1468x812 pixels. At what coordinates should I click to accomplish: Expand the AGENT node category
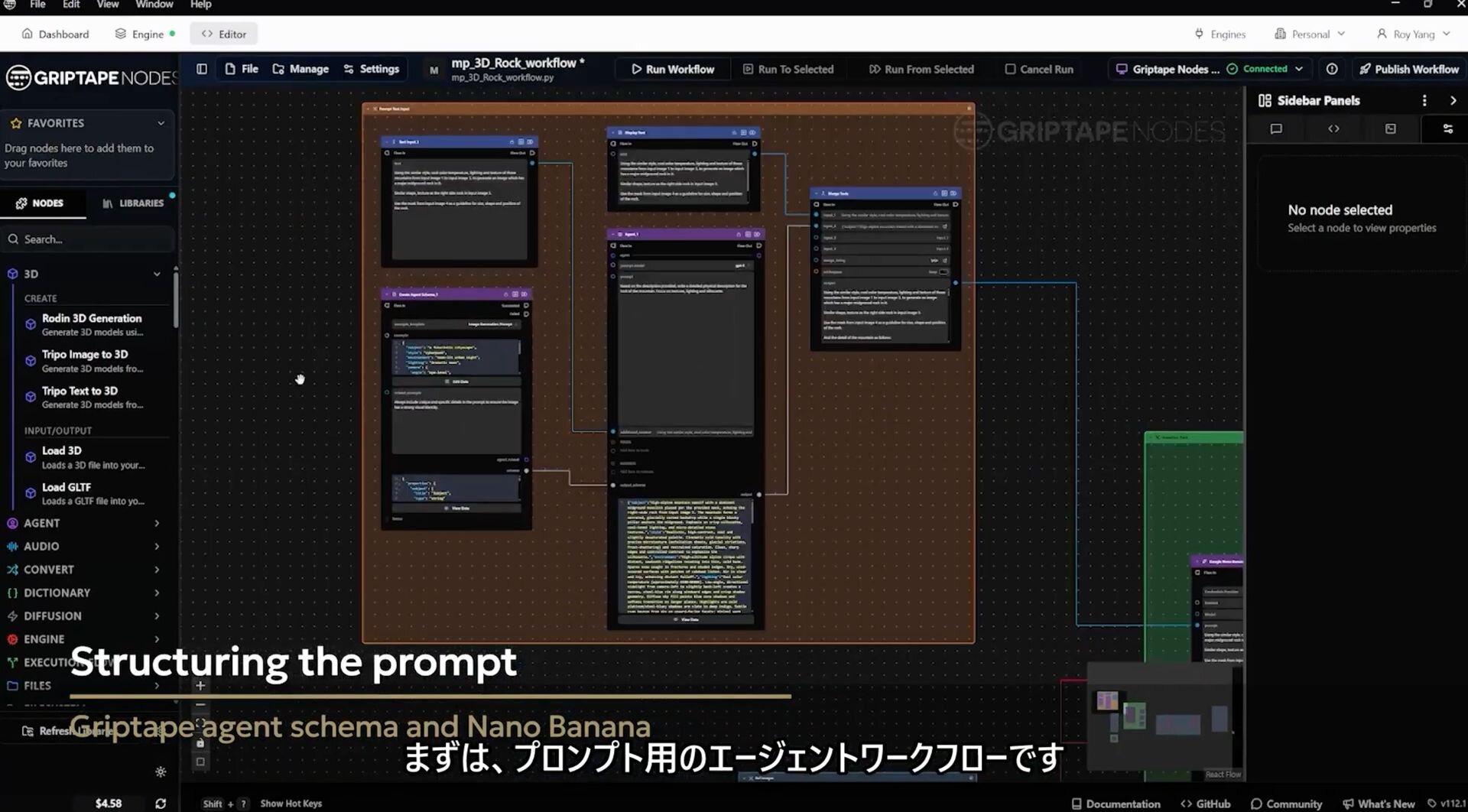157,523
